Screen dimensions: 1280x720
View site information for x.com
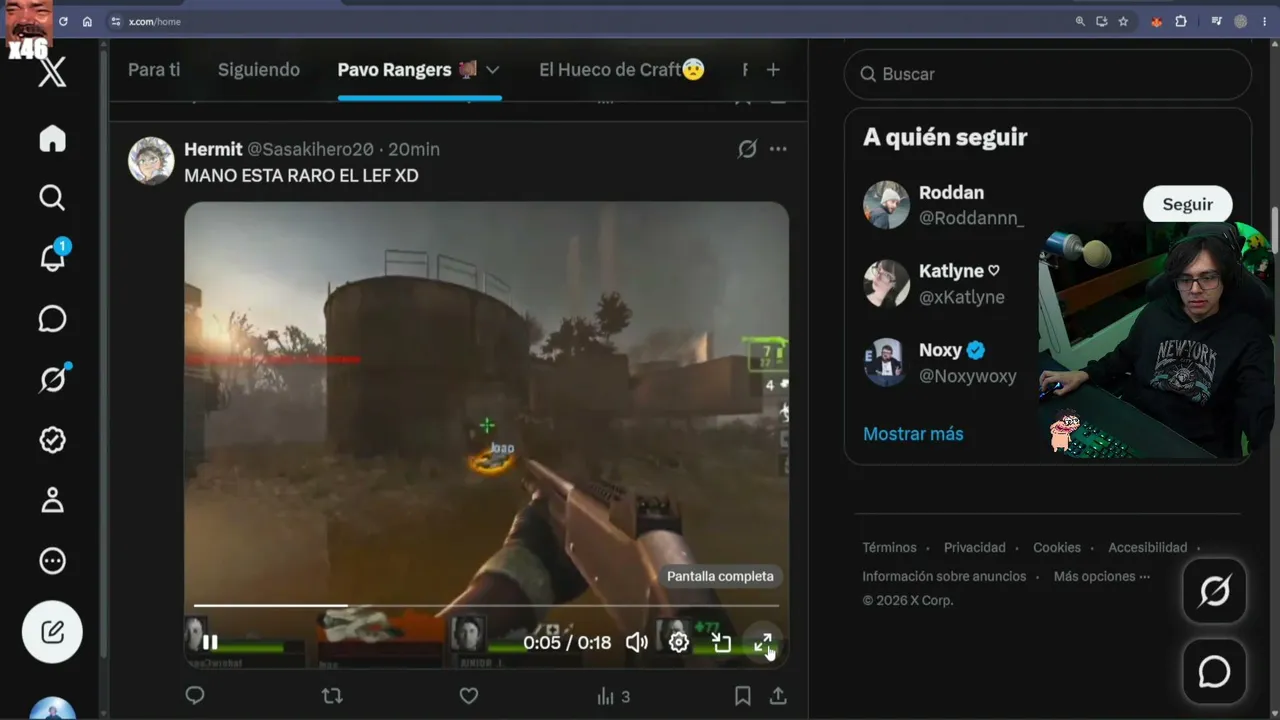point(115,21)
